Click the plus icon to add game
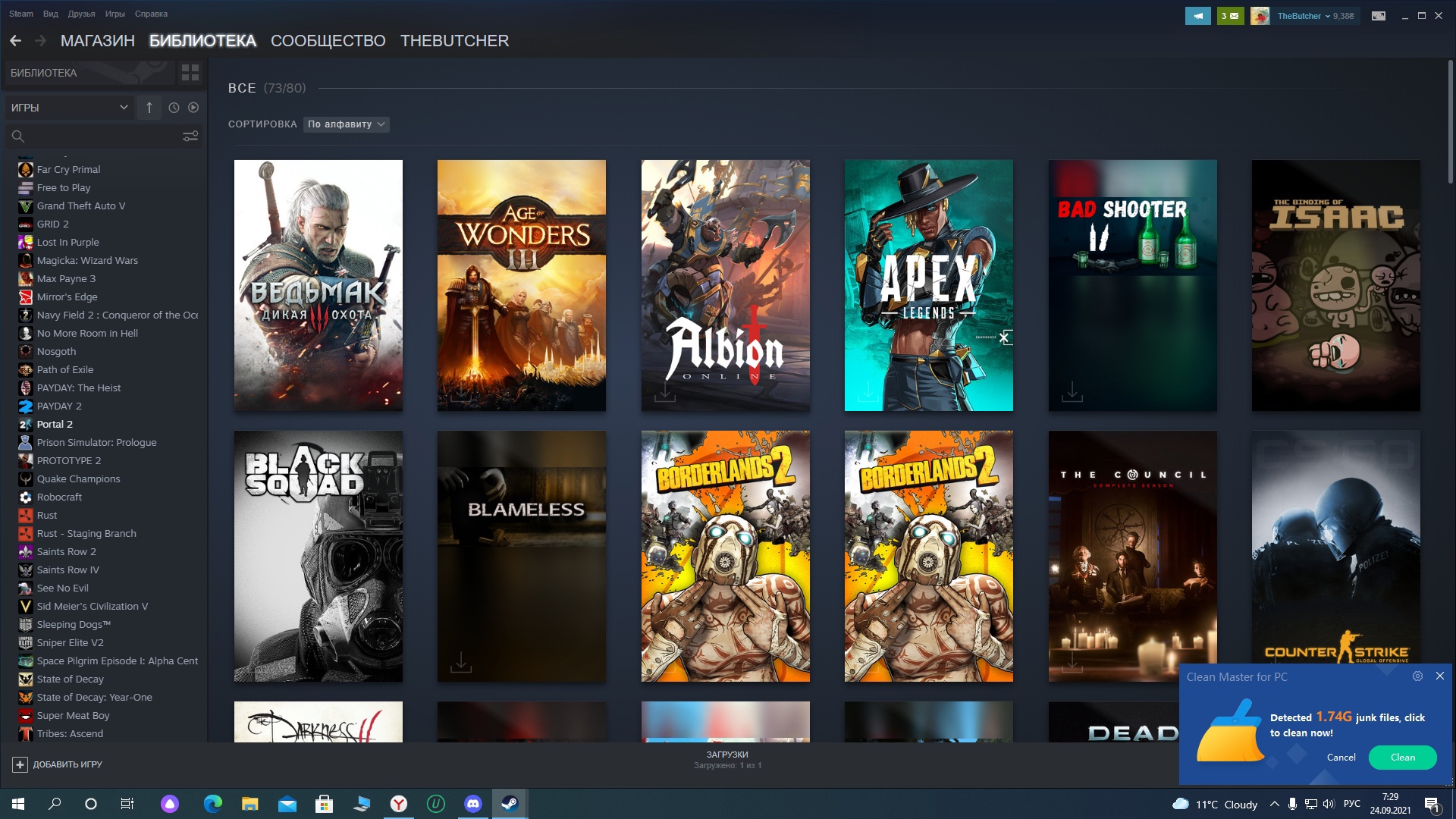 20,764
